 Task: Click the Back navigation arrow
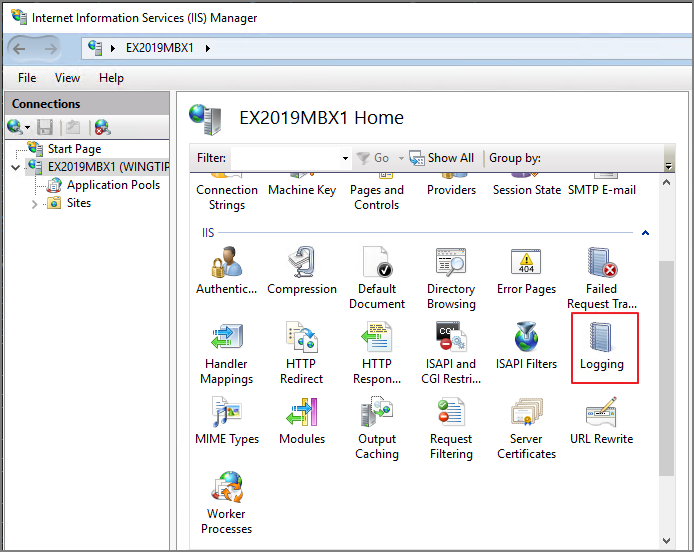19,48
